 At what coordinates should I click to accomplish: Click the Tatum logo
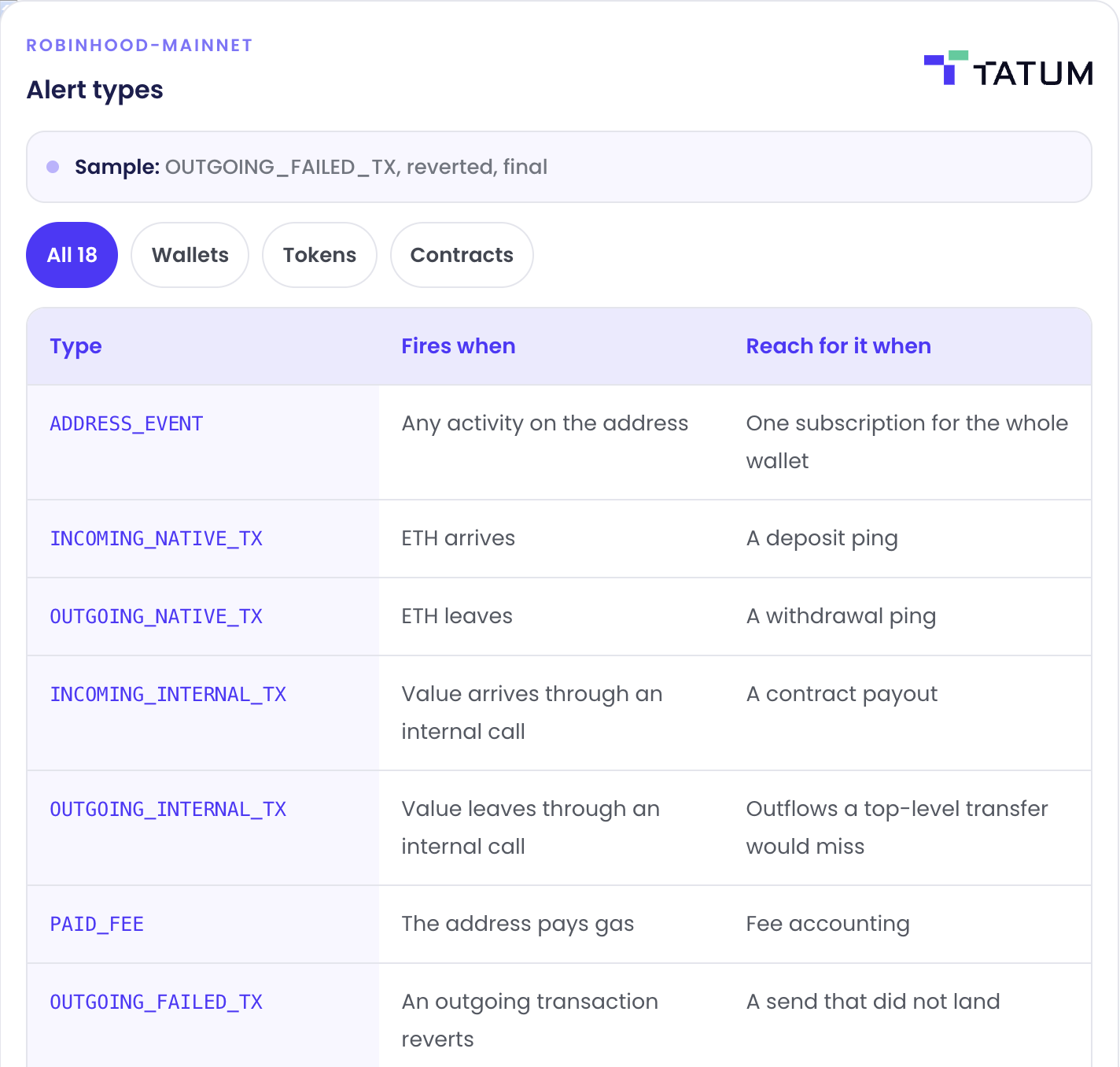click(x=1008, y=68)
